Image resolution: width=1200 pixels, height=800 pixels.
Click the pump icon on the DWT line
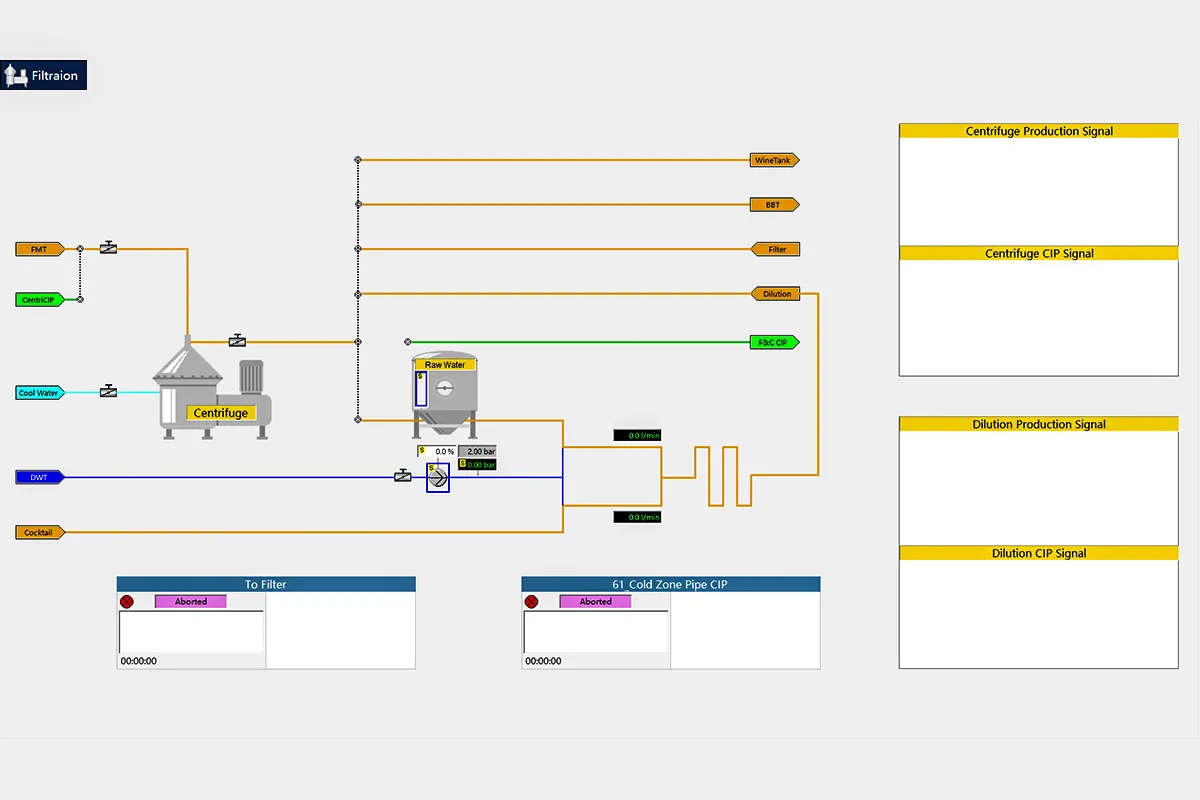click(438, 478)
